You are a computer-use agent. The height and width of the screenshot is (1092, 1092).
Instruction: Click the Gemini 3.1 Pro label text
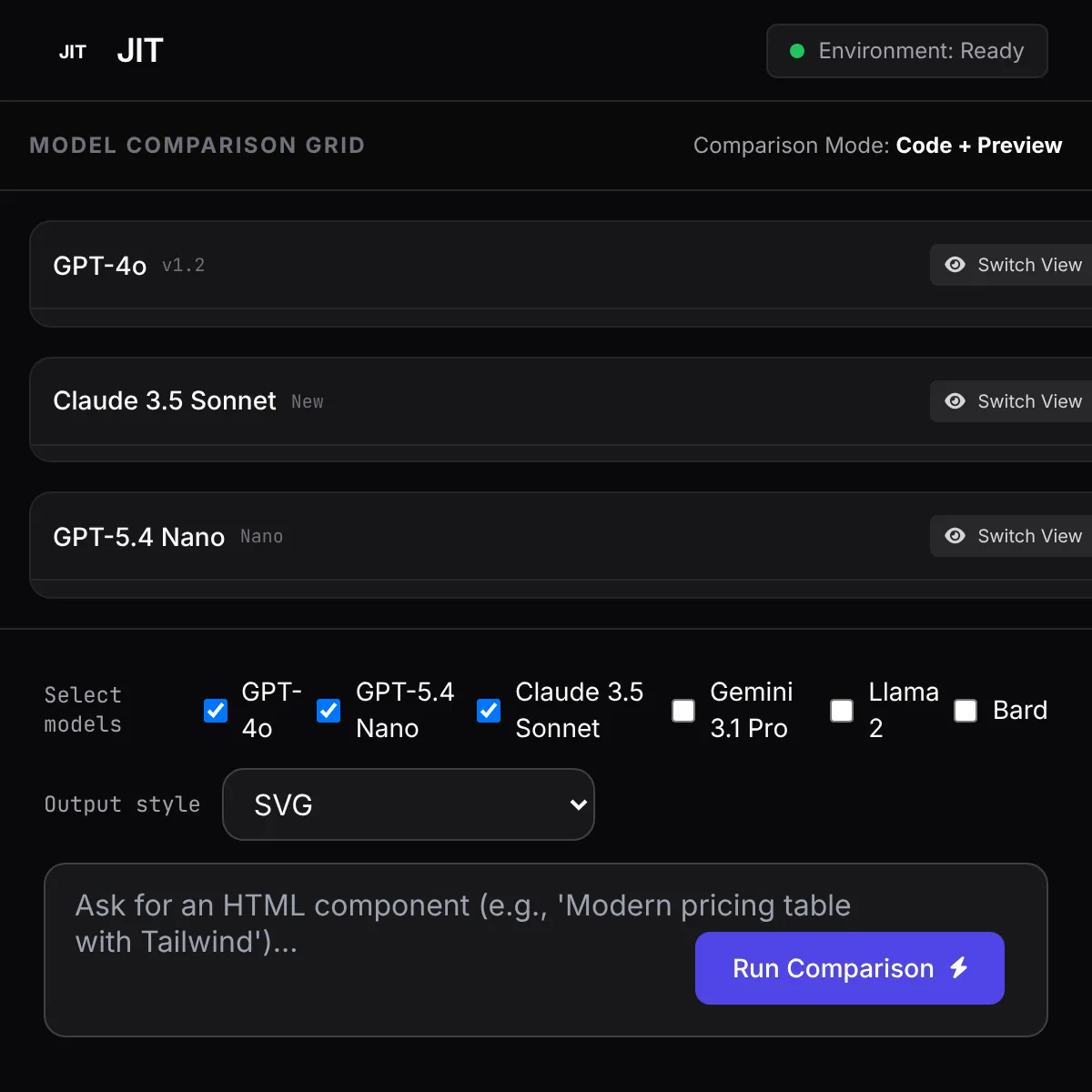(752, 710)
